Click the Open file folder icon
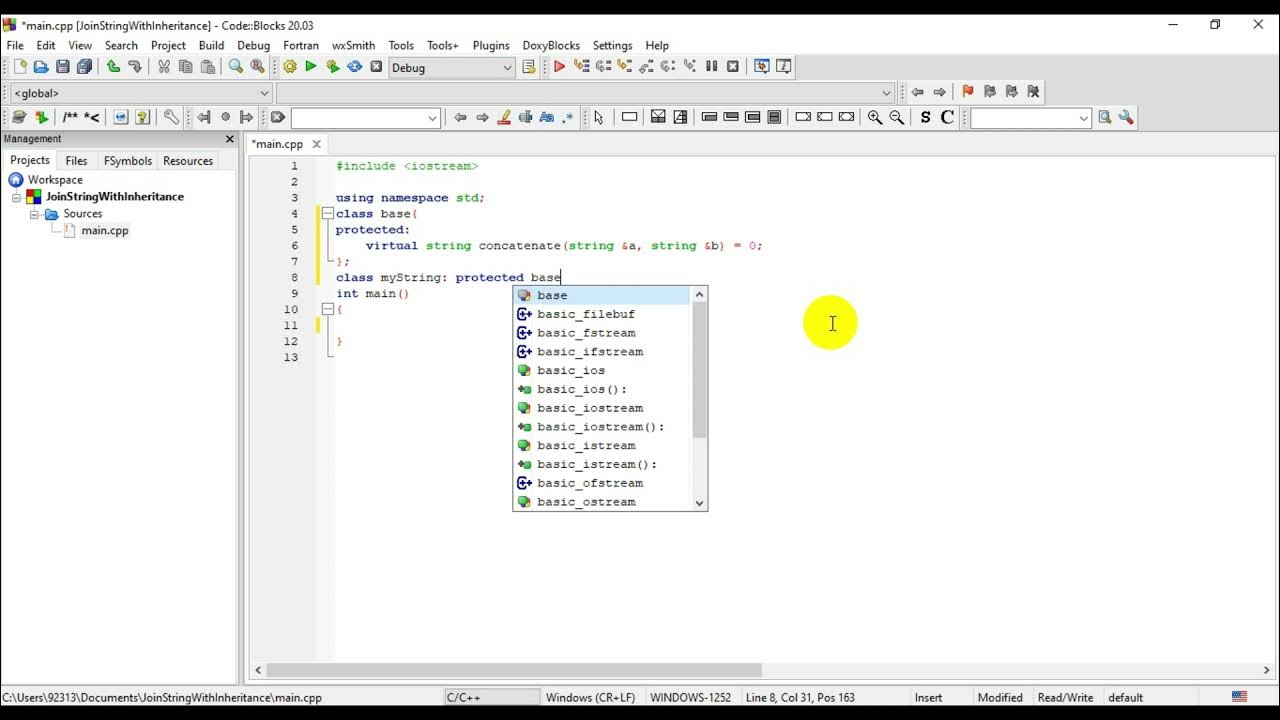The image size is (1280, 720). (41, 67)
